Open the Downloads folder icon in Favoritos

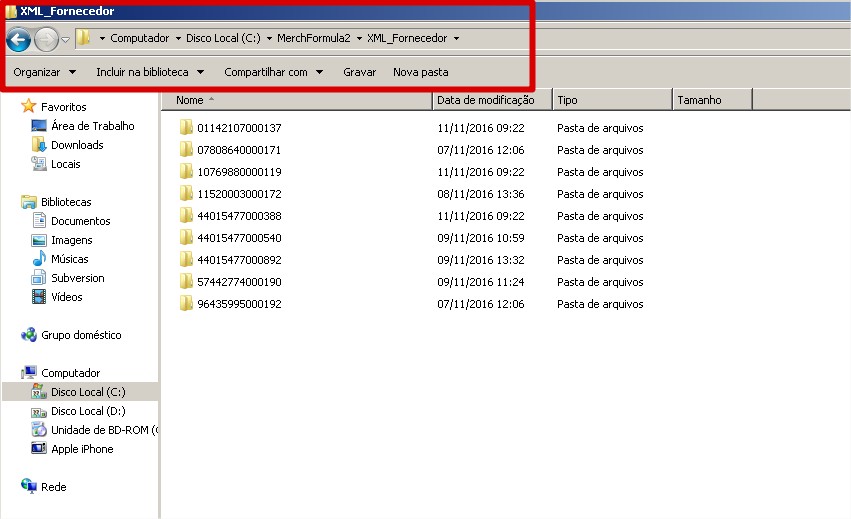pos(39,145)
